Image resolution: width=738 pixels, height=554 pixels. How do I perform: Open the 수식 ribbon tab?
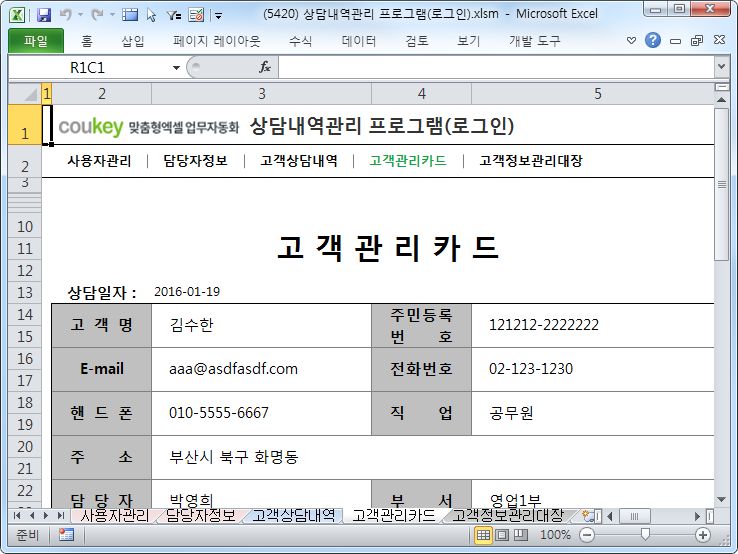[x=300, y=41]
